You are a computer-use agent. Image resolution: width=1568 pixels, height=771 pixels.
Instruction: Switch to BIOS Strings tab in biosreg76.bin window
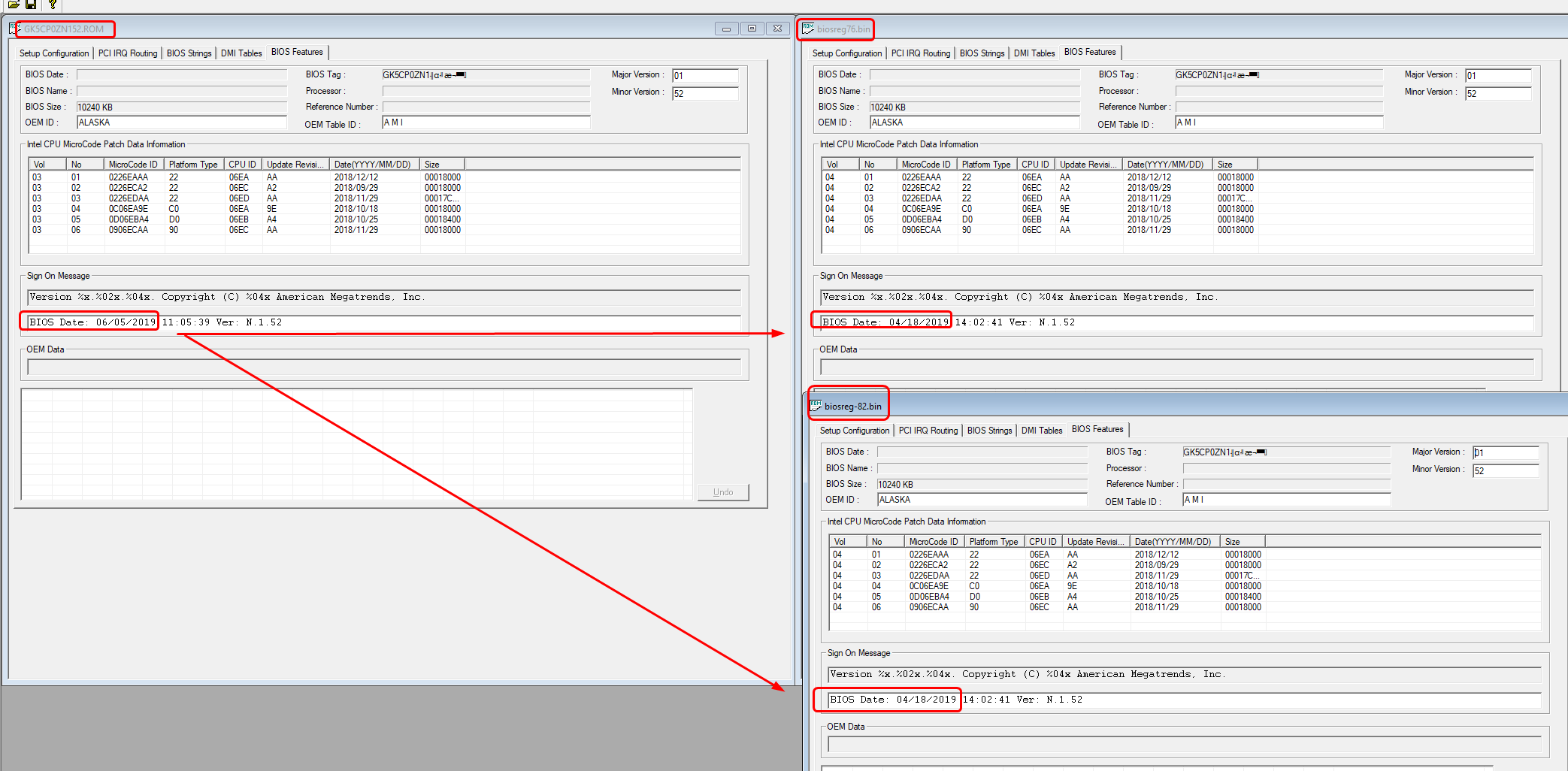coord(982,53)
